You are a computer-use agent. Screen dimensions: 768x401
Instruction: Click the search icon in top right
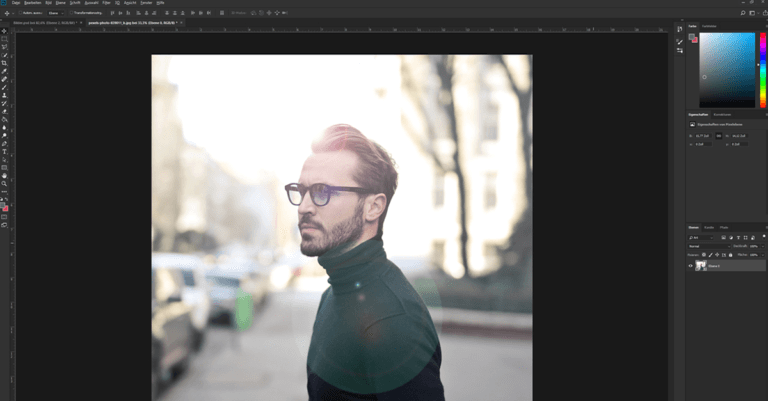tap(742, 12)
